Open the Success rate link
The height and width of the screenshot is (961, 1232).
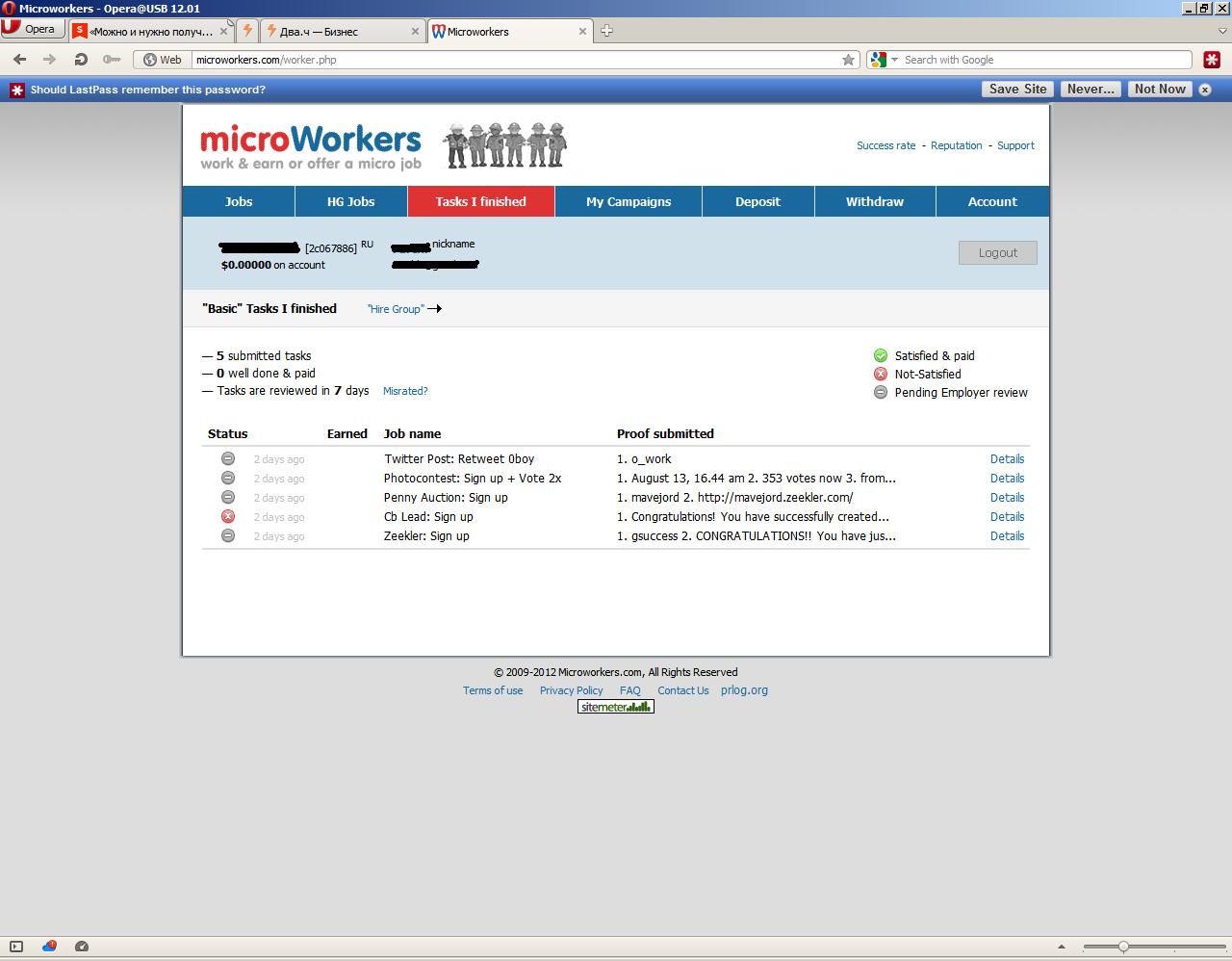click(885, 145)
